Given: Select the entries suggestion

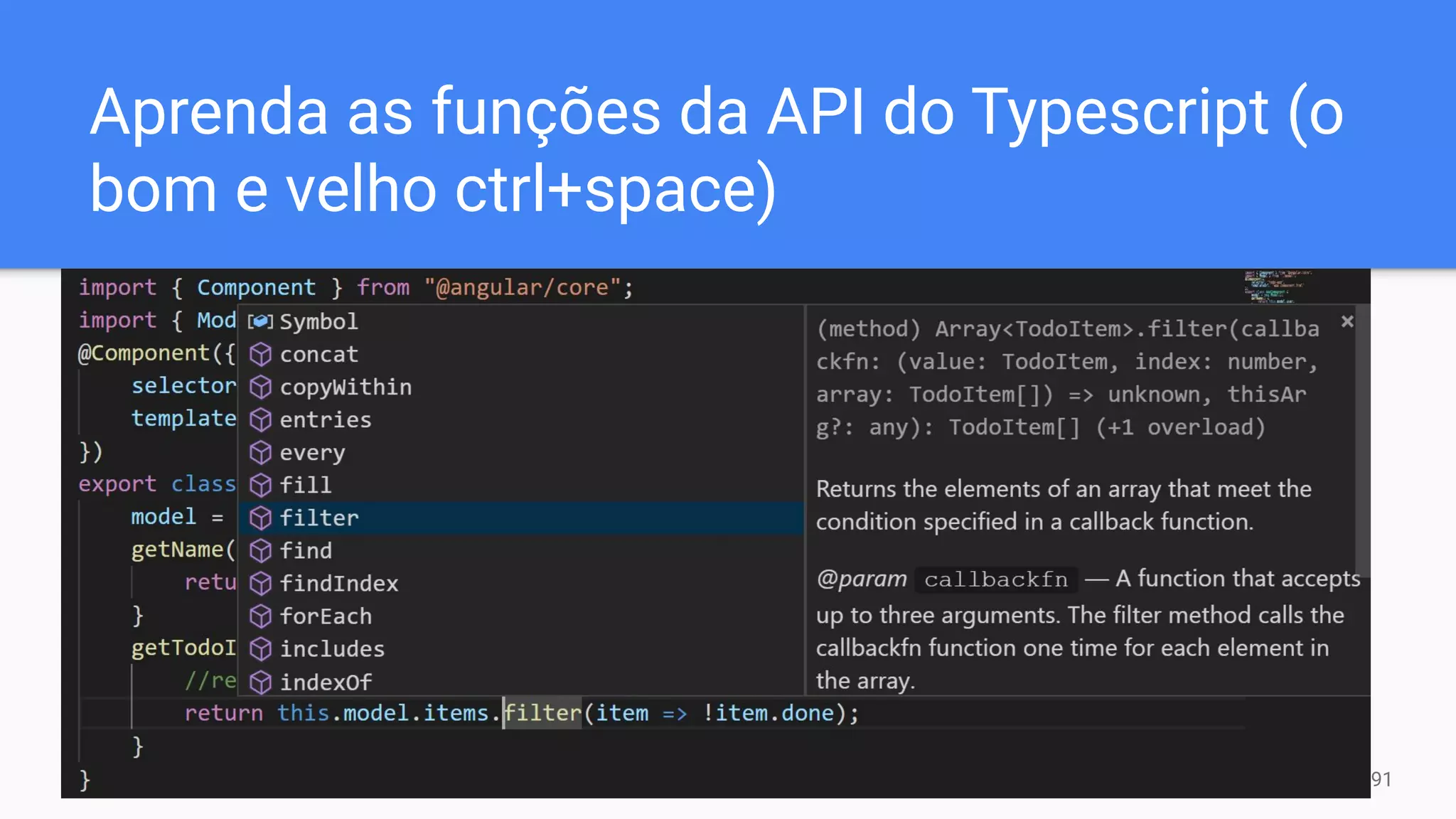Looking at the screenshot, I should (521, 419).
